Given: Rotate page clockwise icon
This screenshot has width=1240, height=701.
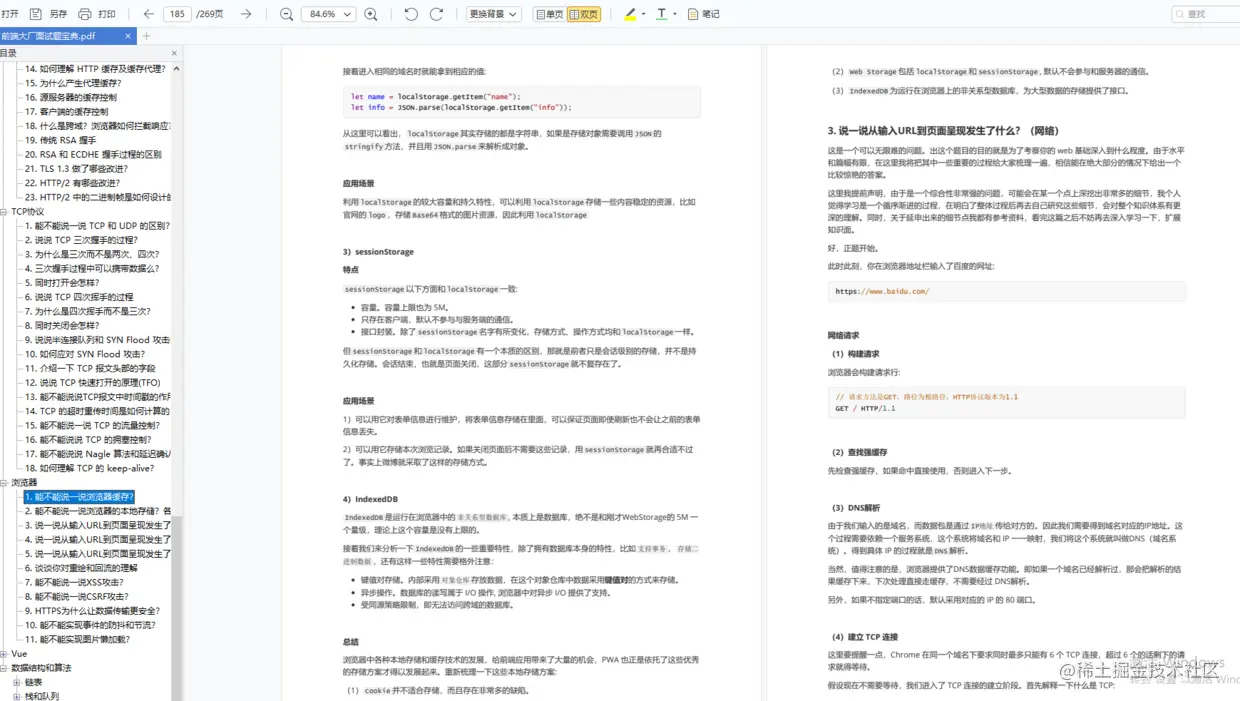Looking at the screenshot, I should coord(436,14).
